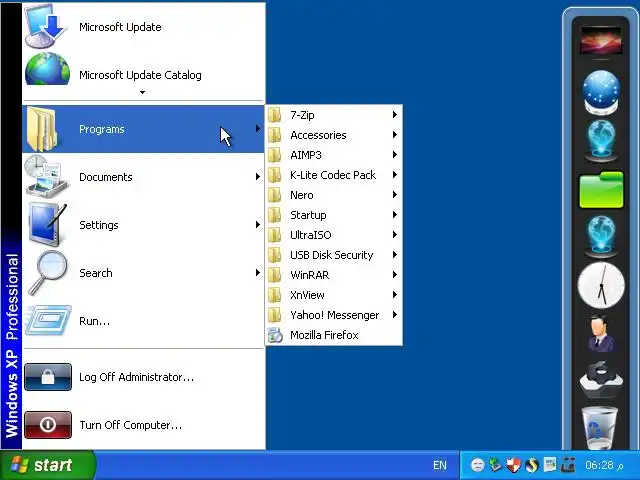
Task: Launch Mozilla Firefox from Programs list
Action: click(x=333, y=335)
